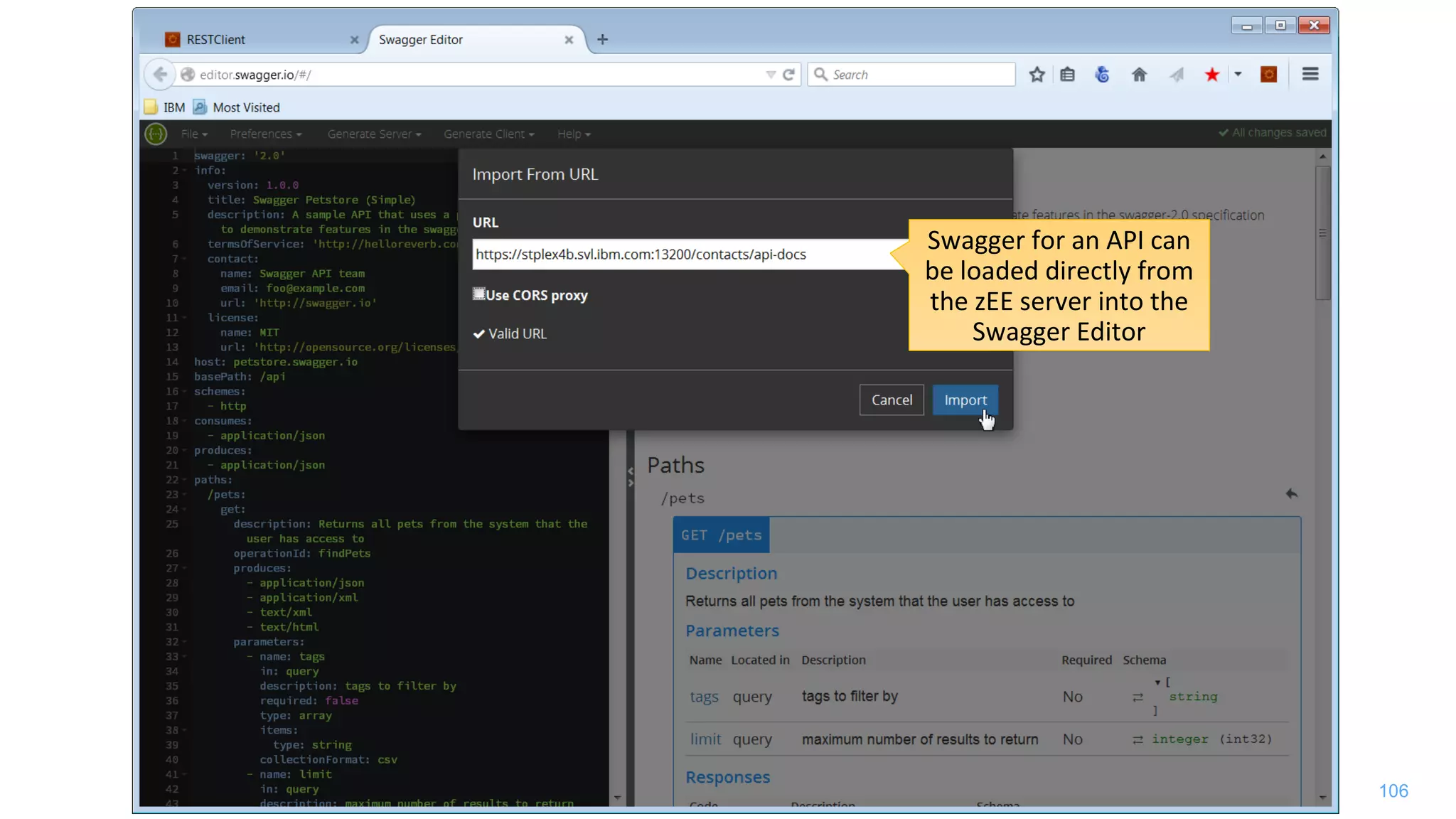Click the tags parameter link
Screen dimensions: 1456x819
pyautogui.click(x=704, y=697)
